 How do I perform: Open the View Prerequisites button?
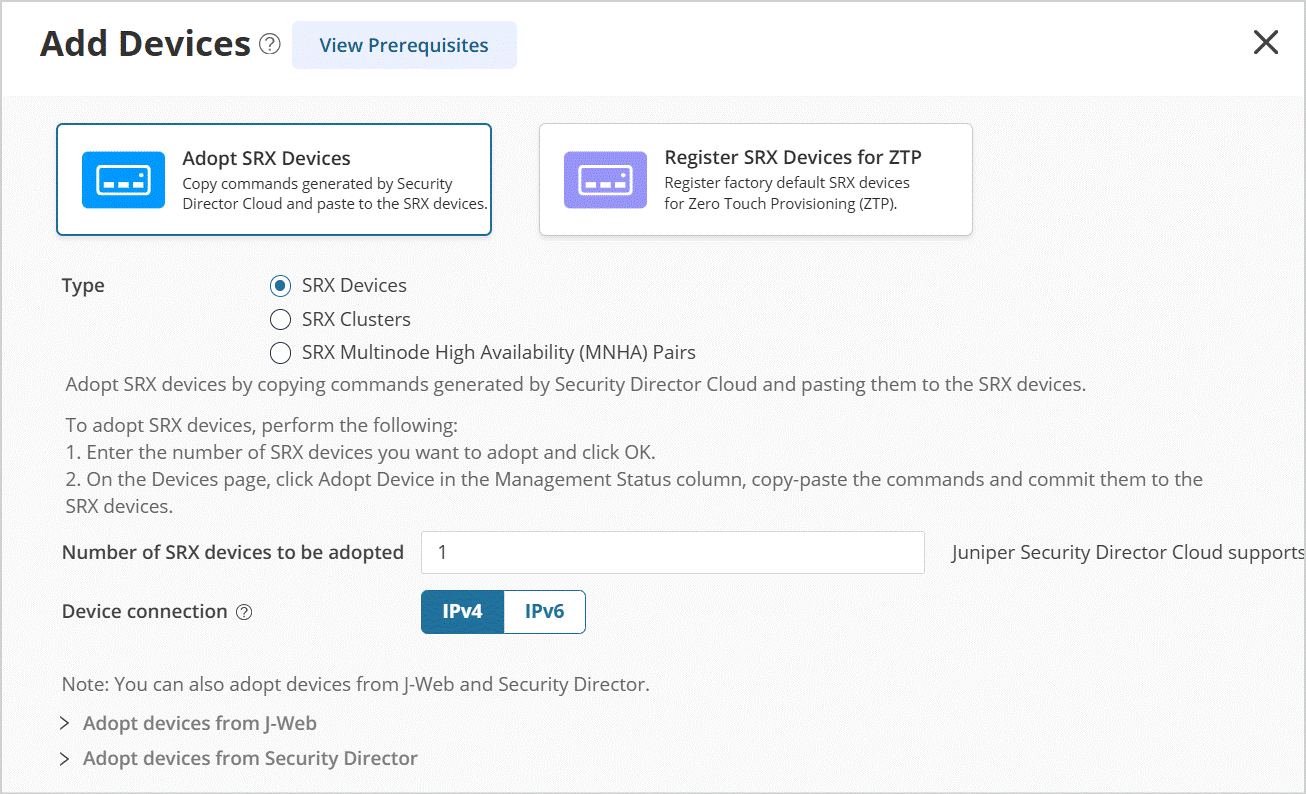click(404, 45)
